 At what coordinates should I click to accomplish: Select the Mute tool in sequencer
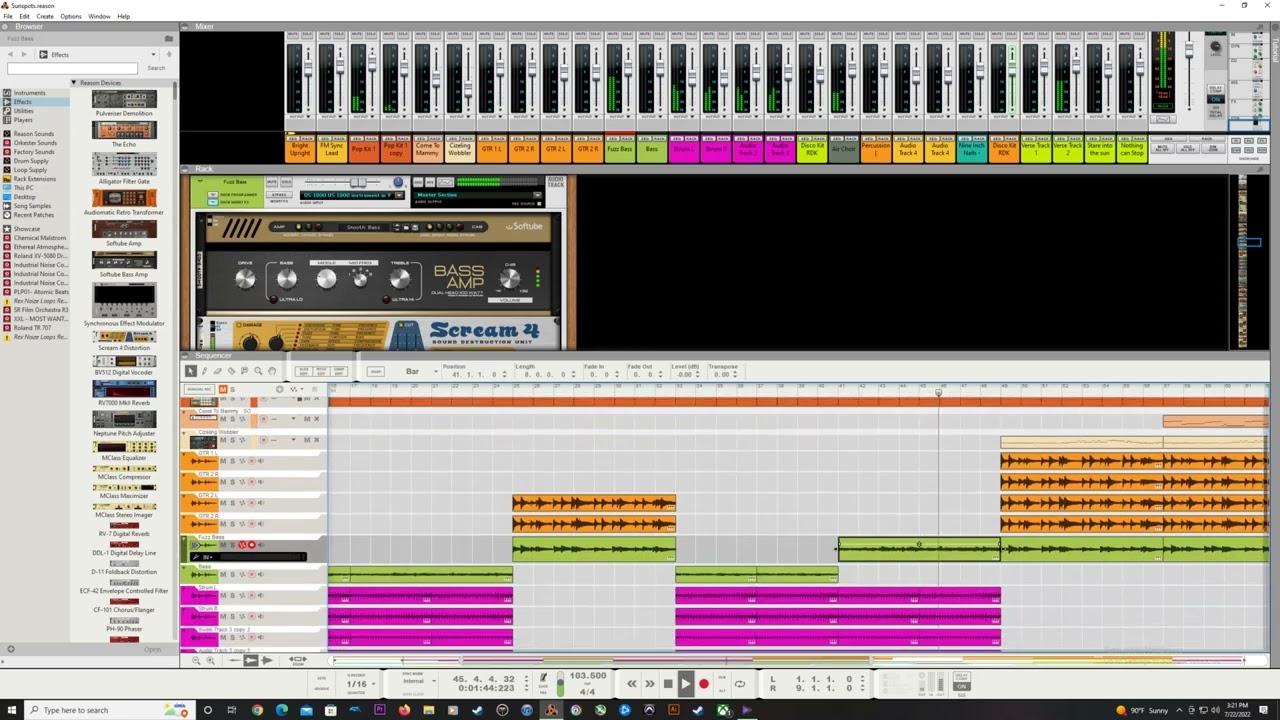click(x=244, y=371)
